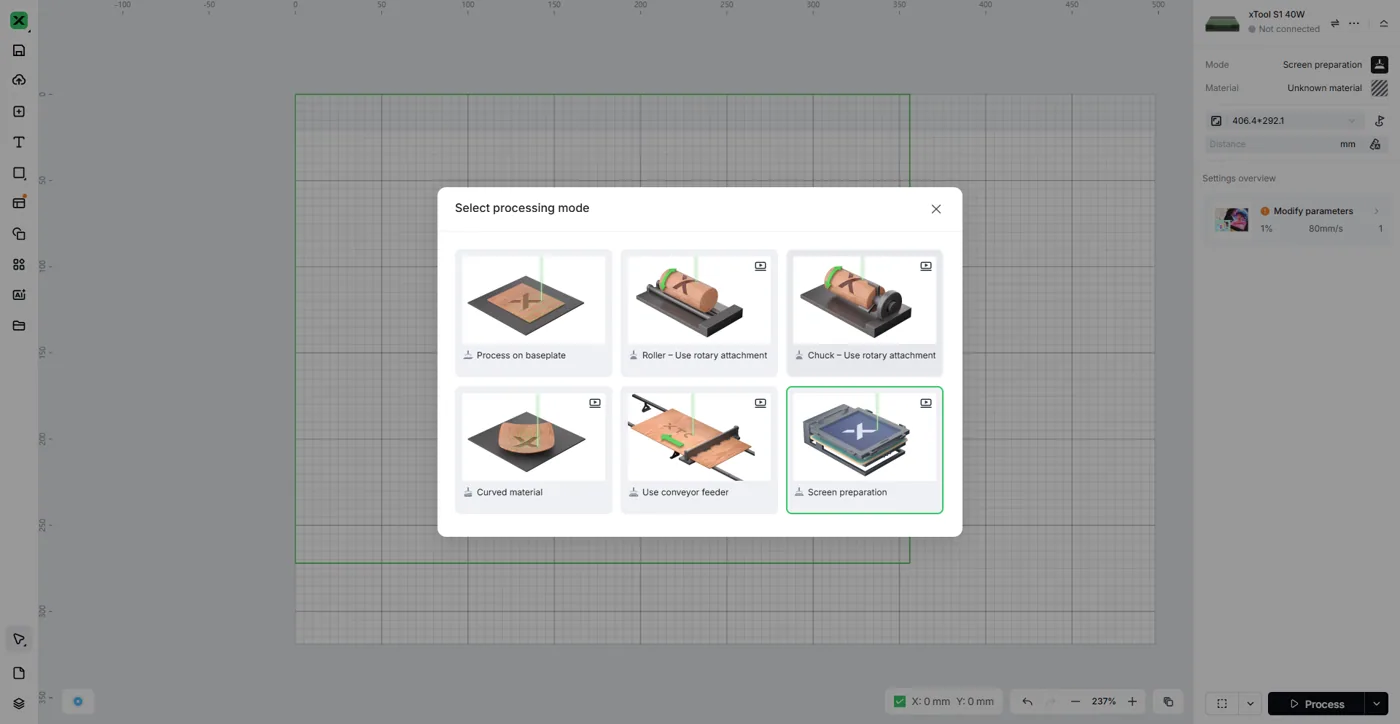Open the layout template tool with orange dot
The height and width of the screenshot is (724, 1400).
pyautogui.click(x=19, y=202)
